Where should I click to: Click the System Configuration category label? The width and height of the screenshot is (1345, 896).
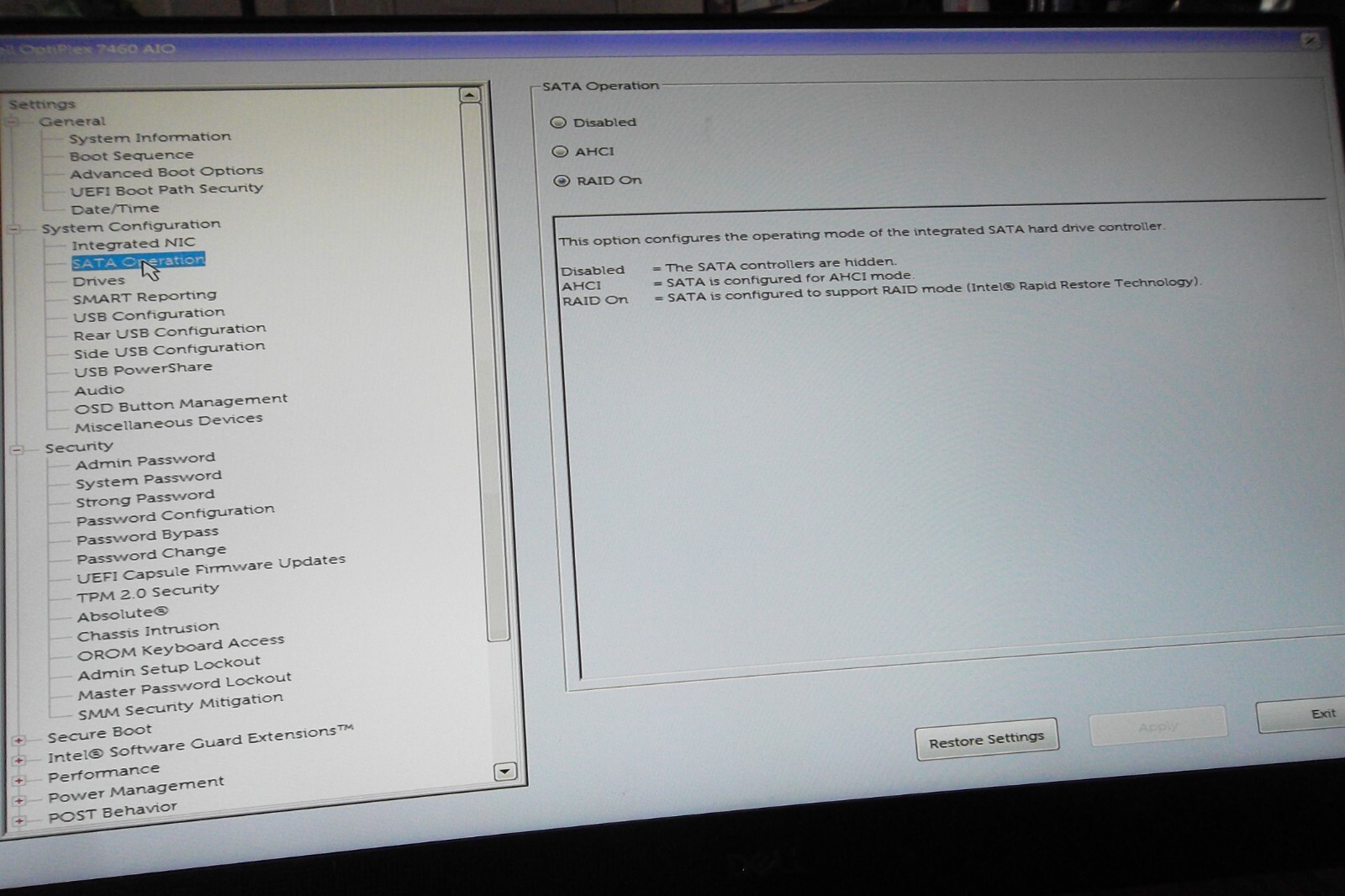[x=131, y=226]
